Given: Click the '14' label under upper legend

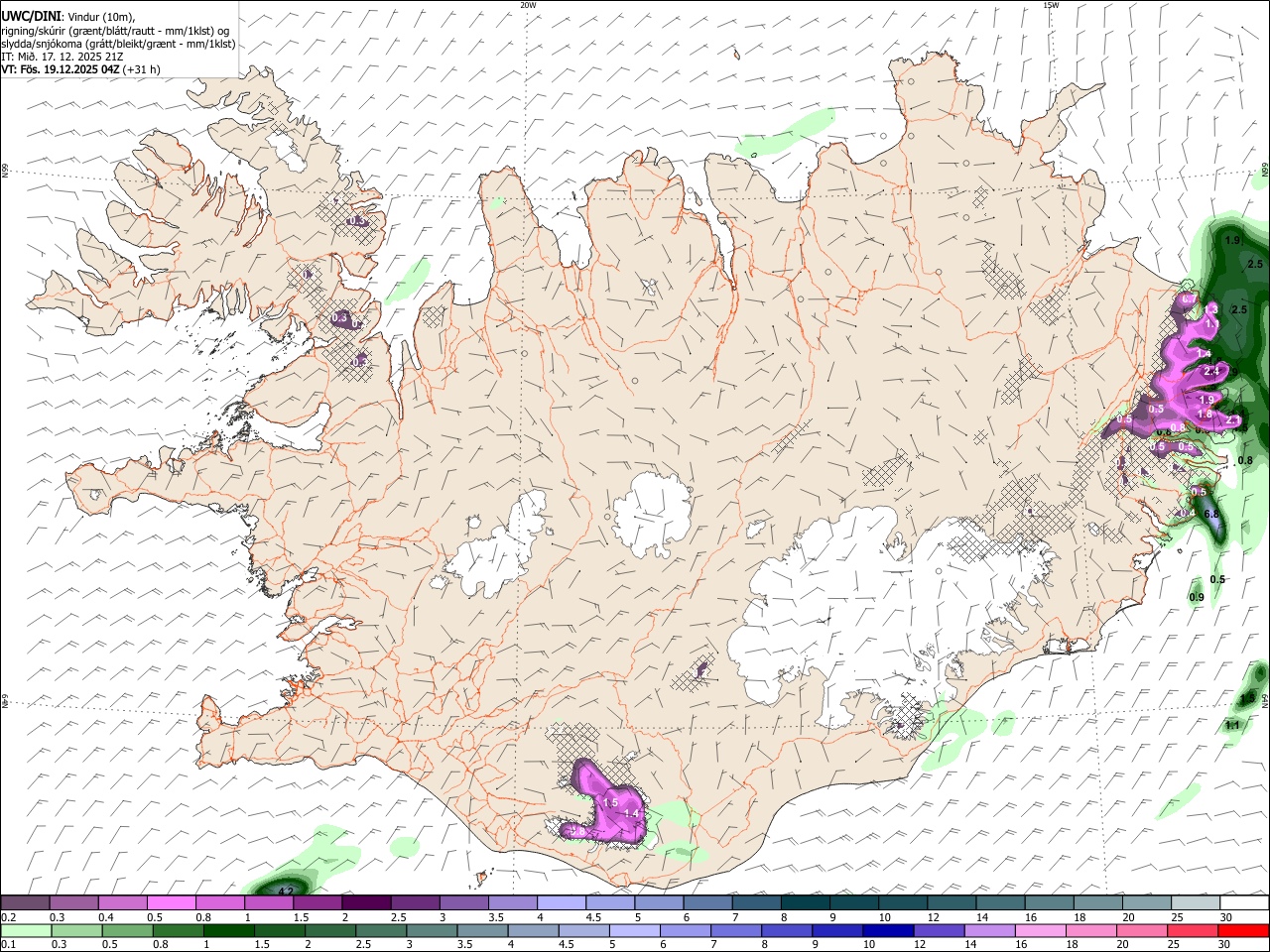Looking at the screenshot, I should [982, 917].
